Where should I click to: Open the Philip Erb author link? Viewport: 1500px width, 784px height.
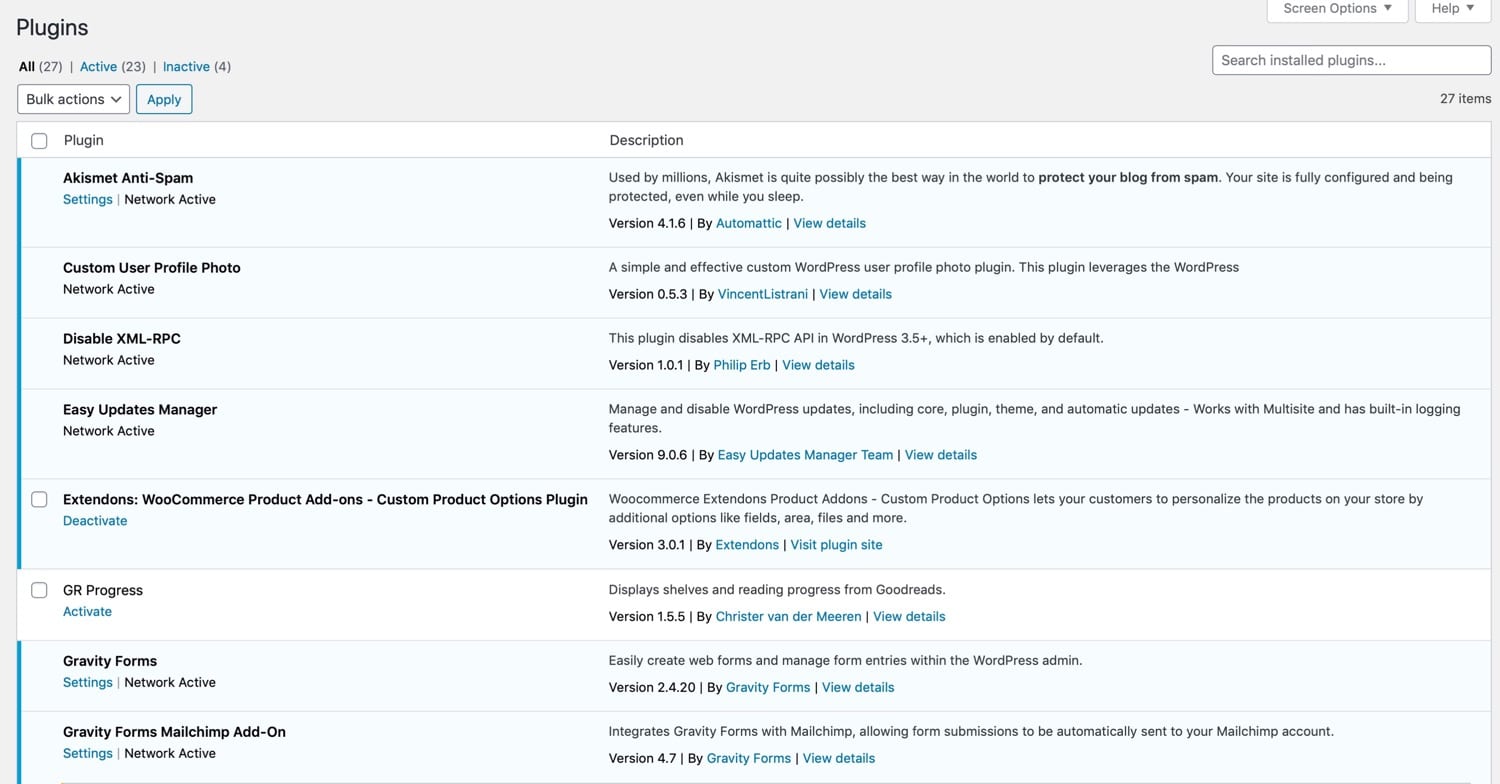click(741, 365)
